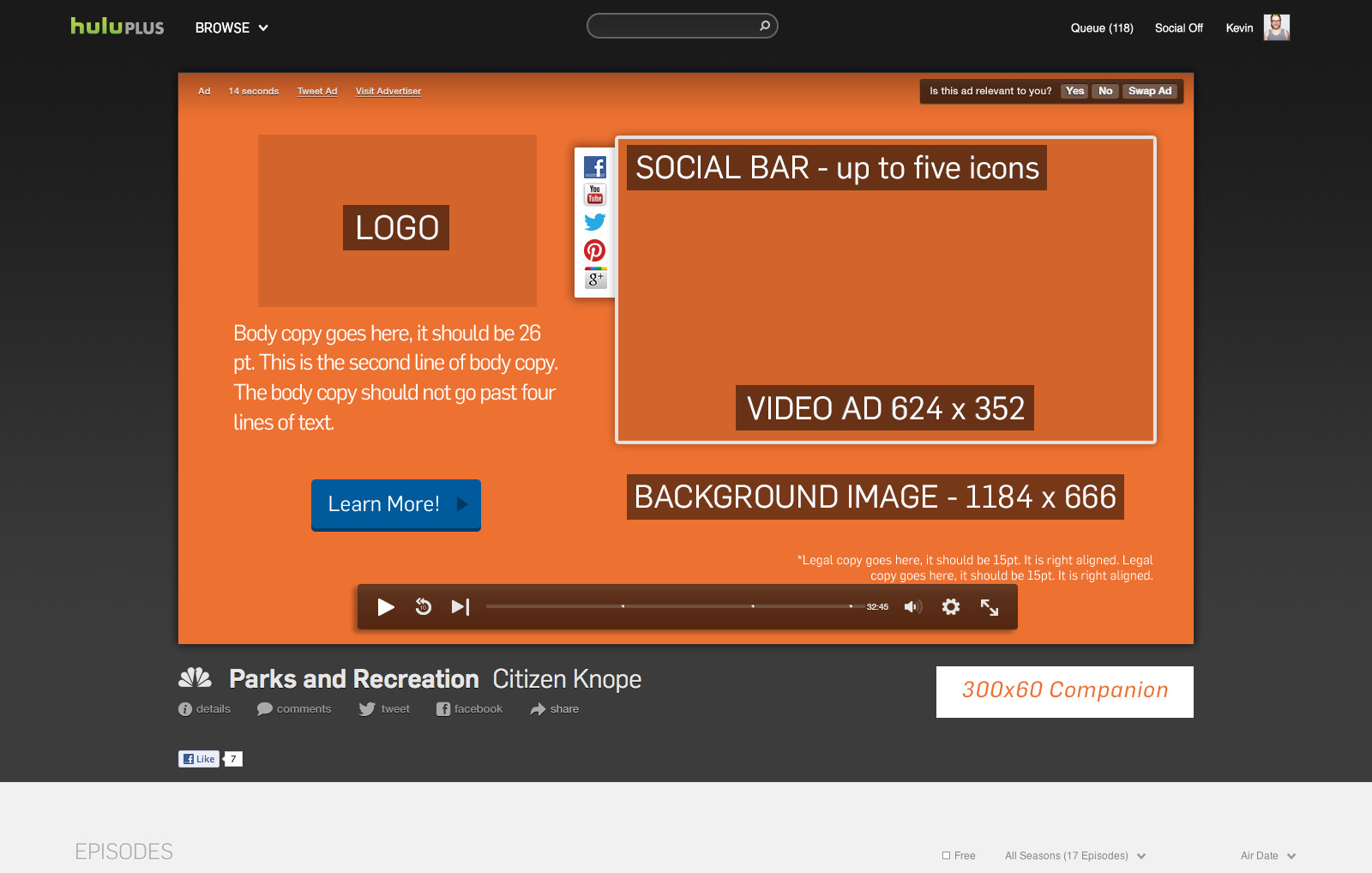Click the Like count bubble showing 7
Screen dimensions: 1372x873
coord(233,759)
